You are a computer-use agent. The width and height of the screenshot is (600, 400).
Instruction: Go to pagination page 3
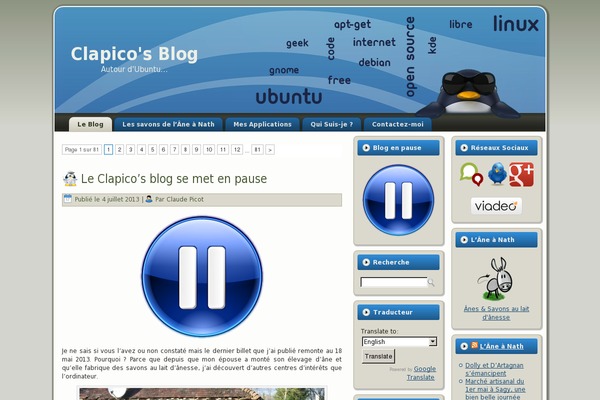tap(130, 150)
